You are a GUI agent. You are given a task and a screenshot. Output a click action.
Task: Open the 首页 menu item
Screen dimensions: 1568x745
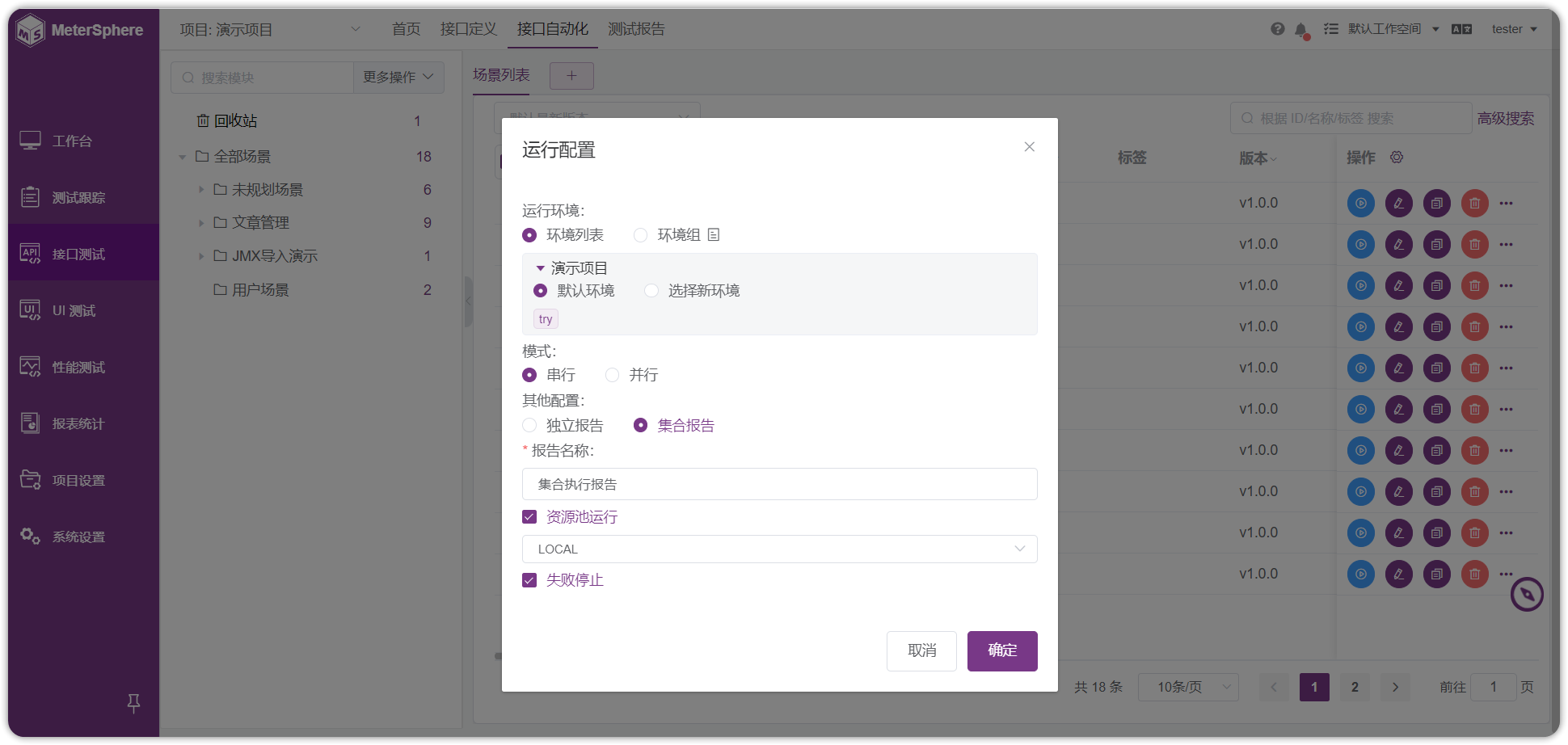[406, 30]
